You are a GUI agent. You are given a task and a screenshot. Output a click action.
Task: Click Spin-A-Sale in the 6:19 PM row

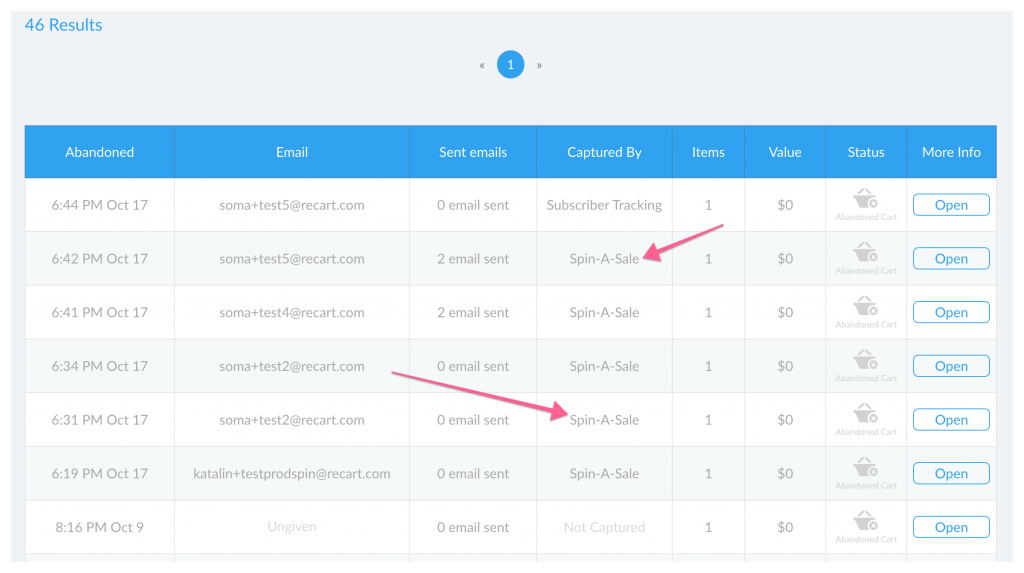click(604, 474)
